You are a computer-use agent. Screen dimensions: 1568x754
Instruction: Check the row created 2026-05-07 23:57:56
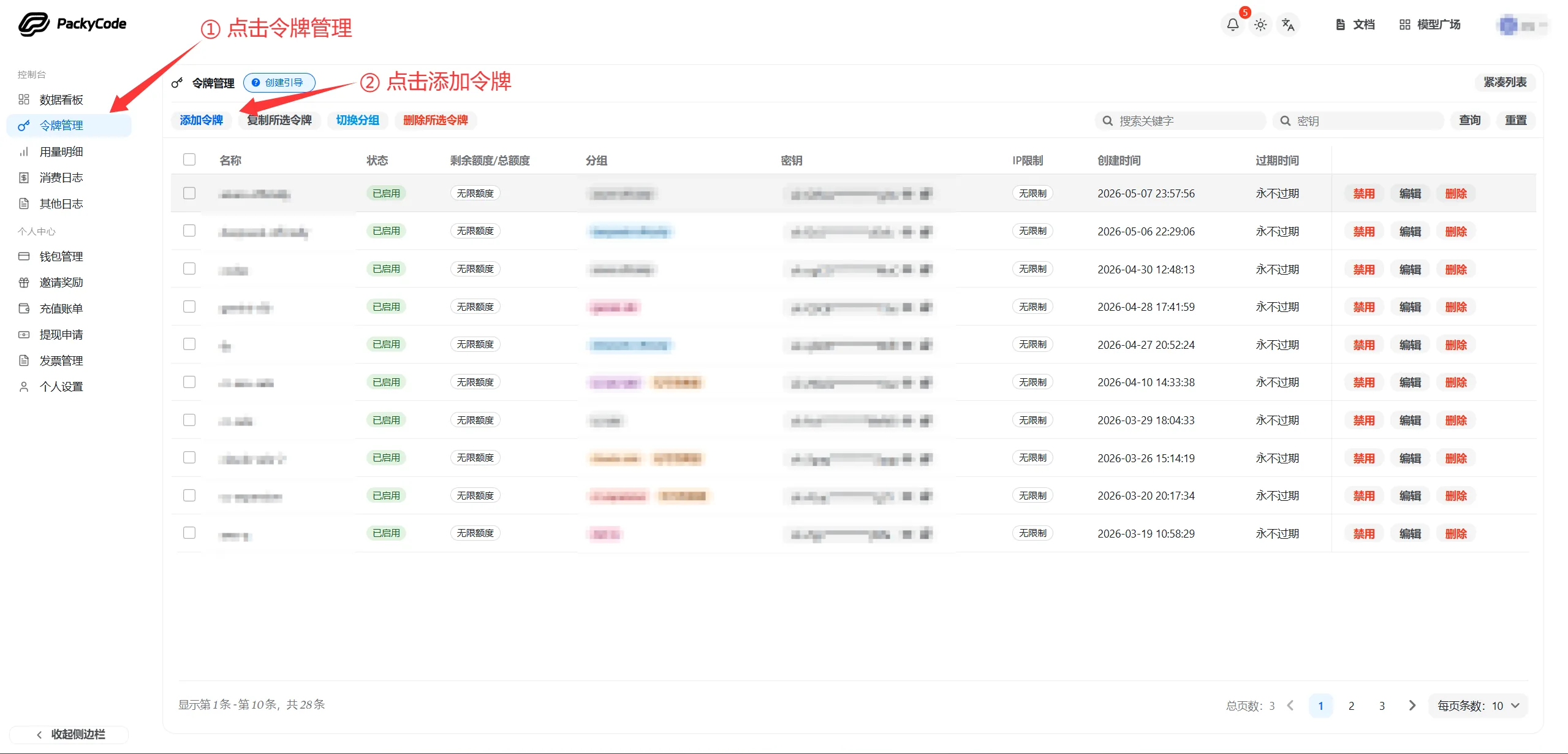[x=189, y=193]
